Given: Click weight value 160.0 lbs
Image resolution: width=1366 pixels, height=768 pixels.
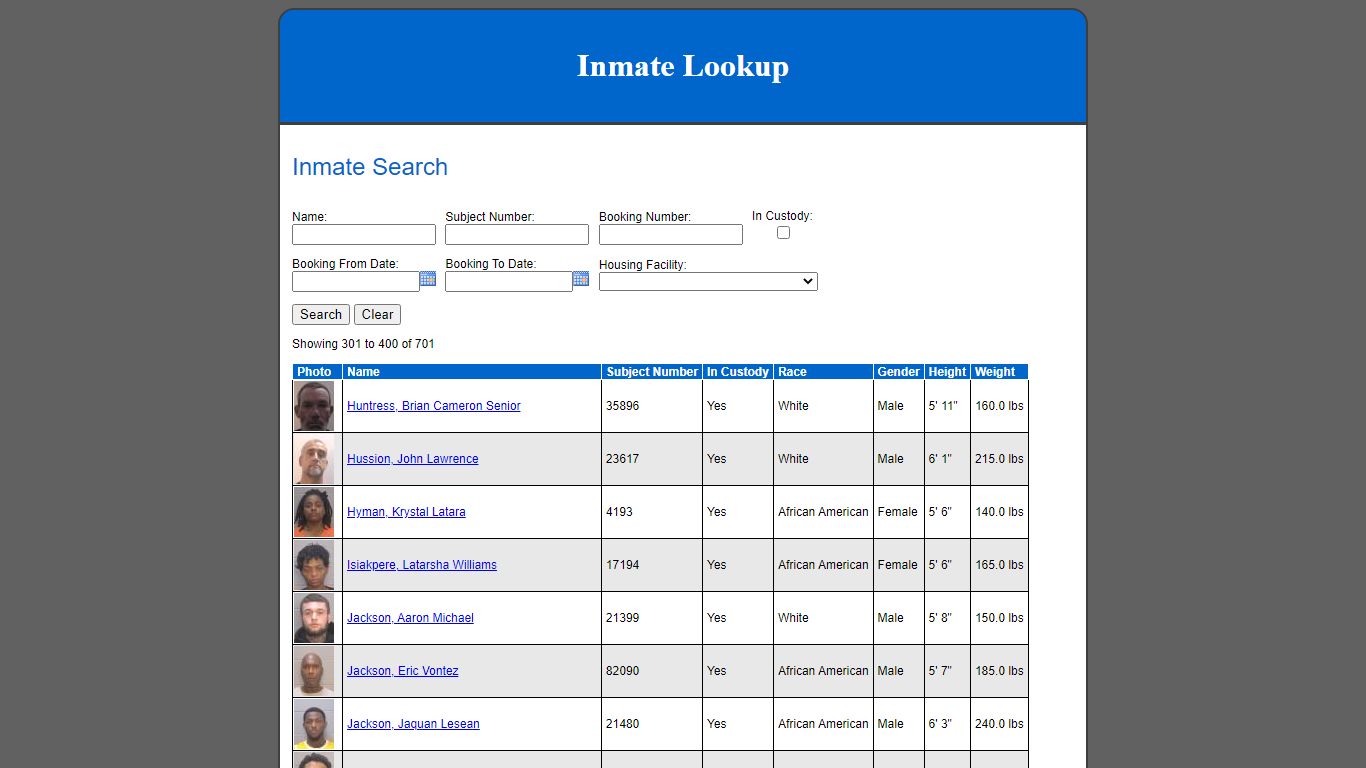Looking at the screenshot, I should pos(999,406).
